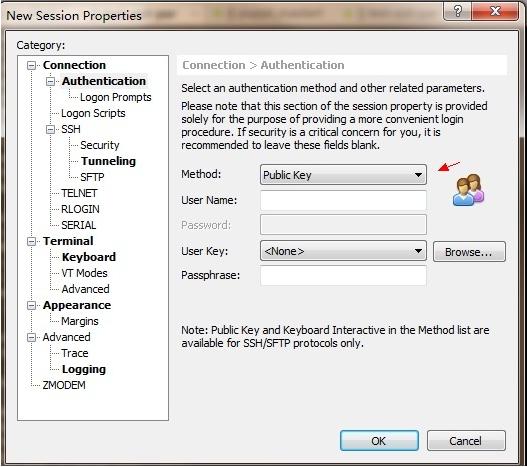Collapse the Authentication tree node

pos(50,81)
